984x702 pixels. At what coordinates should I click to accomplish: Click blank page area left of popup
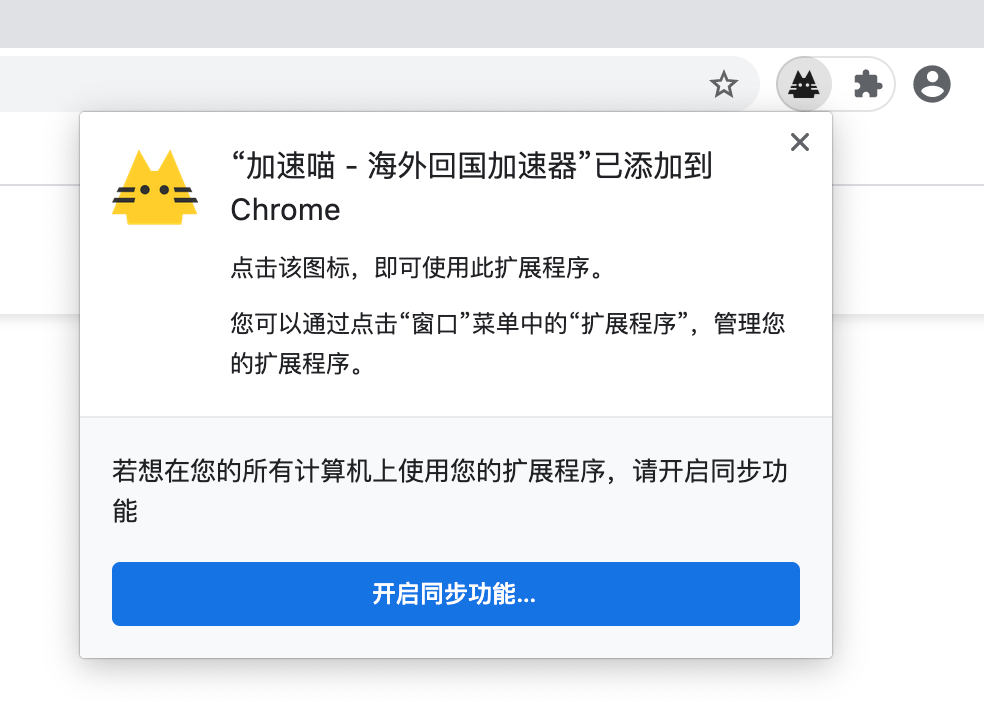(38, 450)
